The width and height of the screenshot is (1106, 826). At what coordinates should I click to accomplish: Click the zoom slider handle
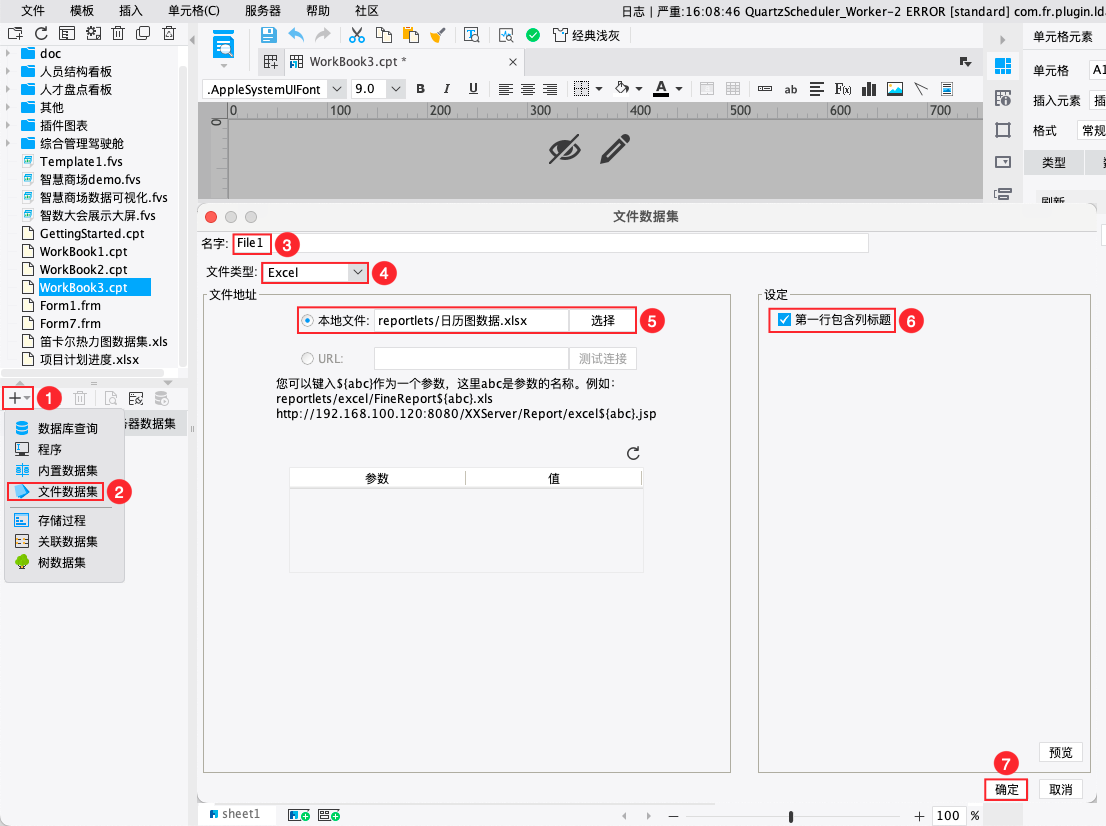791,816
